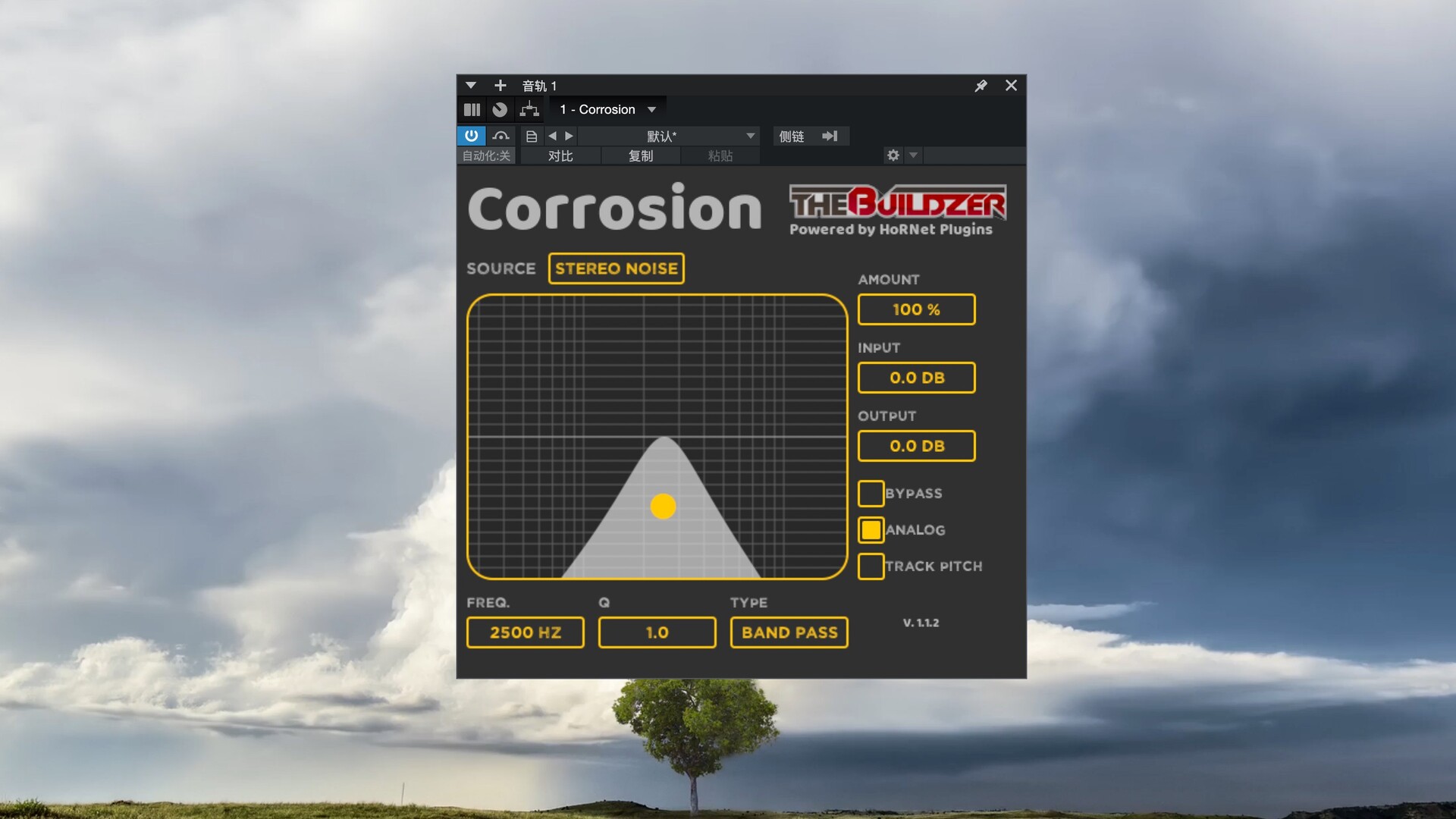Go to next preset with right arrow

pos(570,136)
